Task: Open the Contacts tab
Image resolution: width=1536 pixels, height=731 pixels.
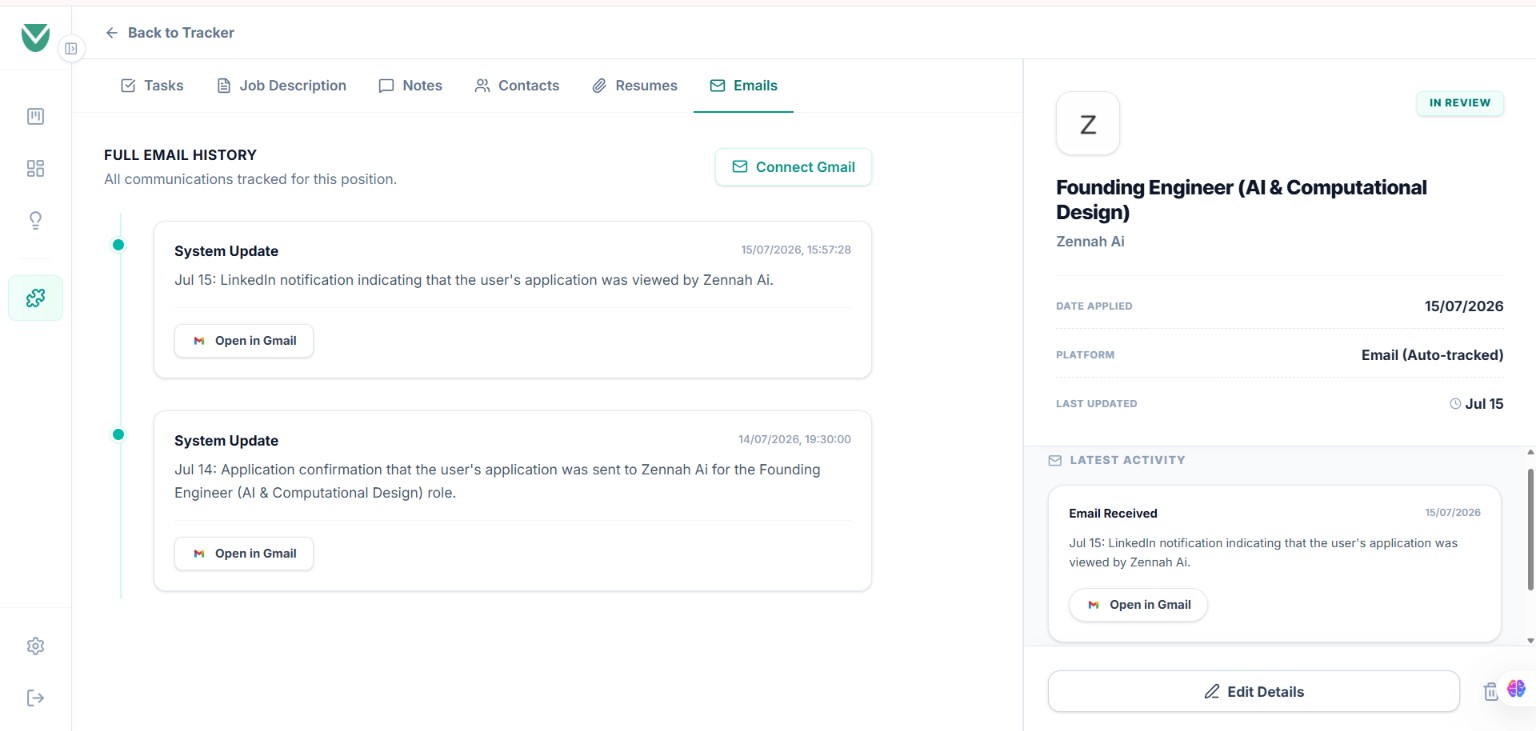Action: click(x=517, y=85)
